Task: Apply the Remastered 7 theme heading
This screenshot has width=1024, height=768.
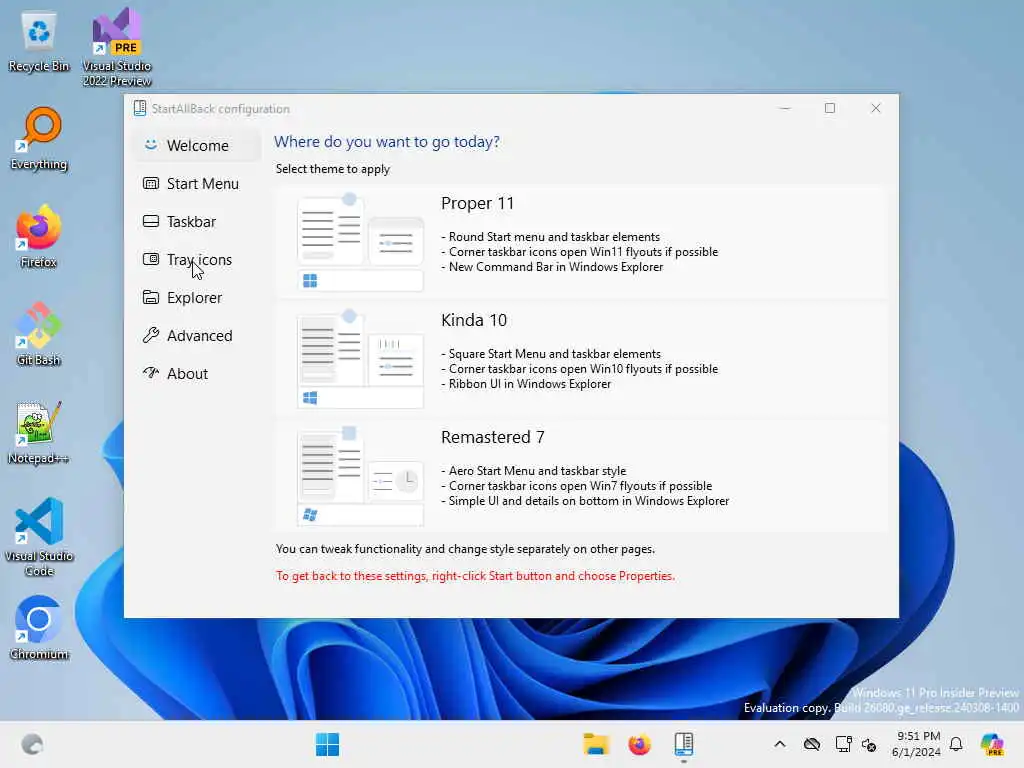Action: tap(492, 437)
